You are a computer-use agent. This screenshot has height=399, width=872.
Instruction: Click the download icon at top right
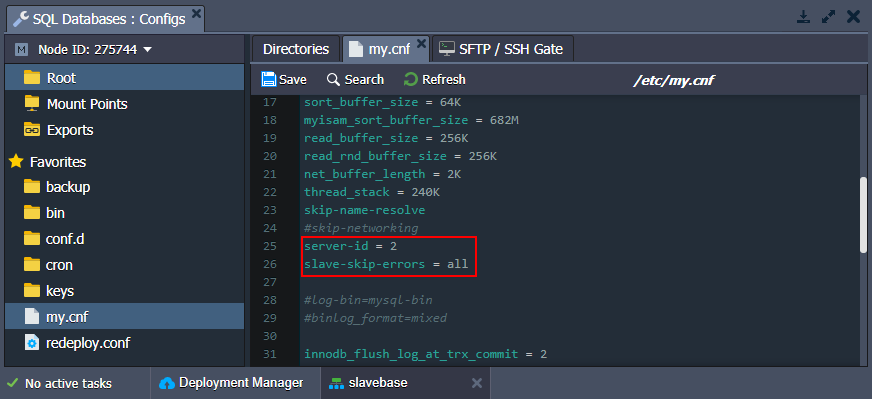[x=804, y=17]
